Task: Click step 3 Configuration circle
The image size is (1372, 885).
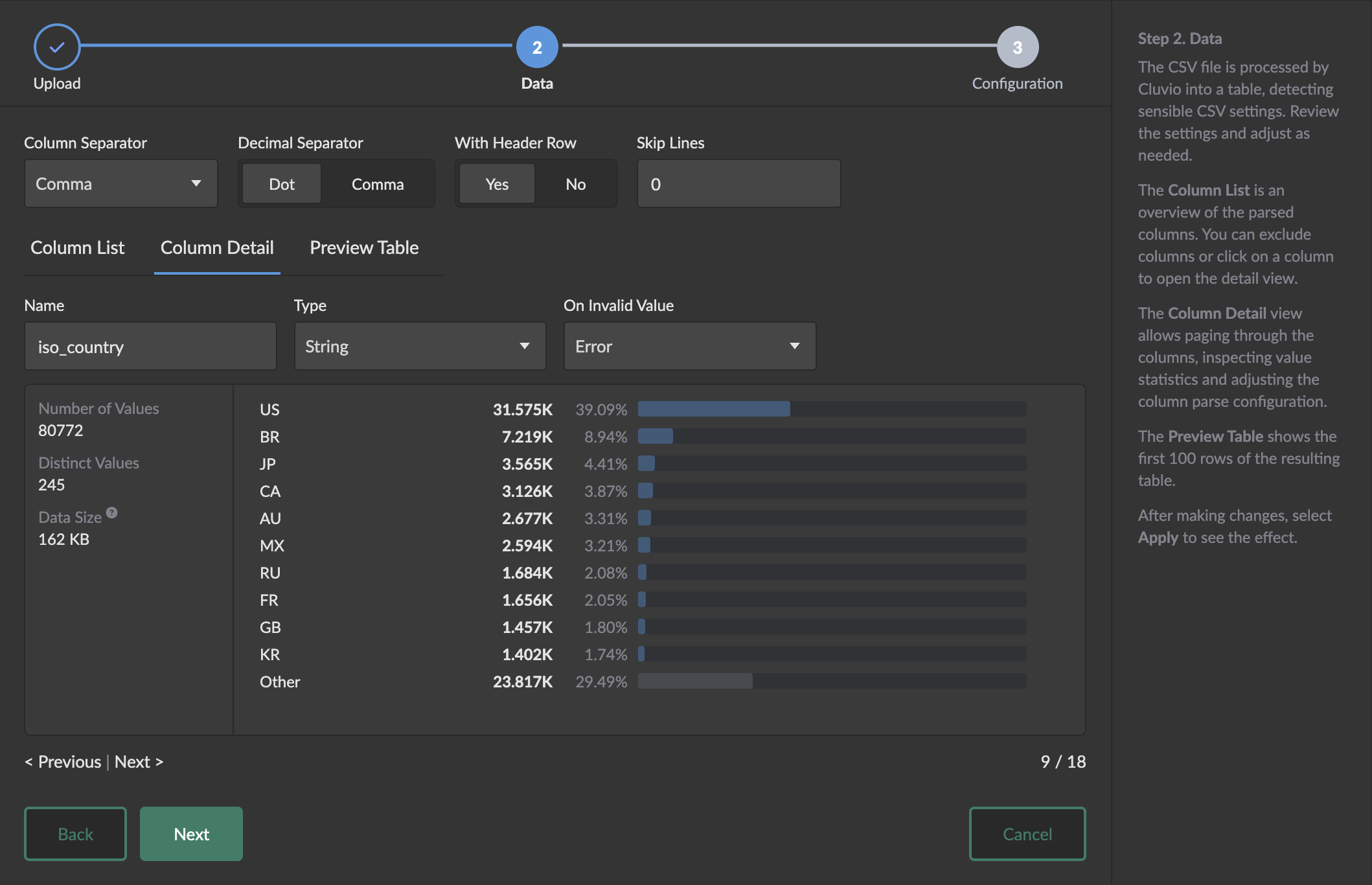Action: [1017, 47]
